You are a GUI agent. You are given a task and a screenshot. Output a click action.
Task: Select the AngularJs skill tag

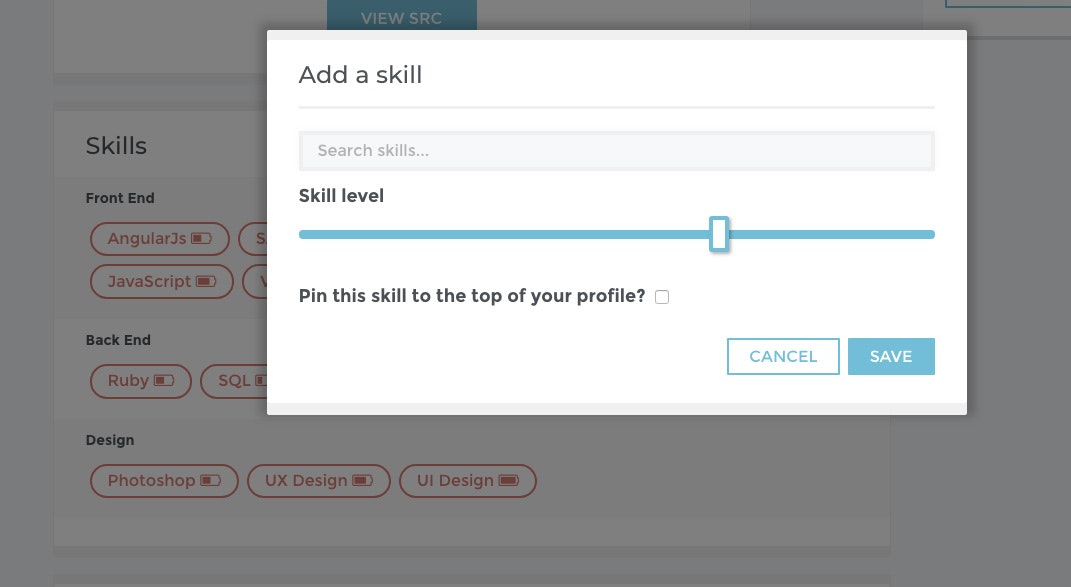[x=147, y=238]
